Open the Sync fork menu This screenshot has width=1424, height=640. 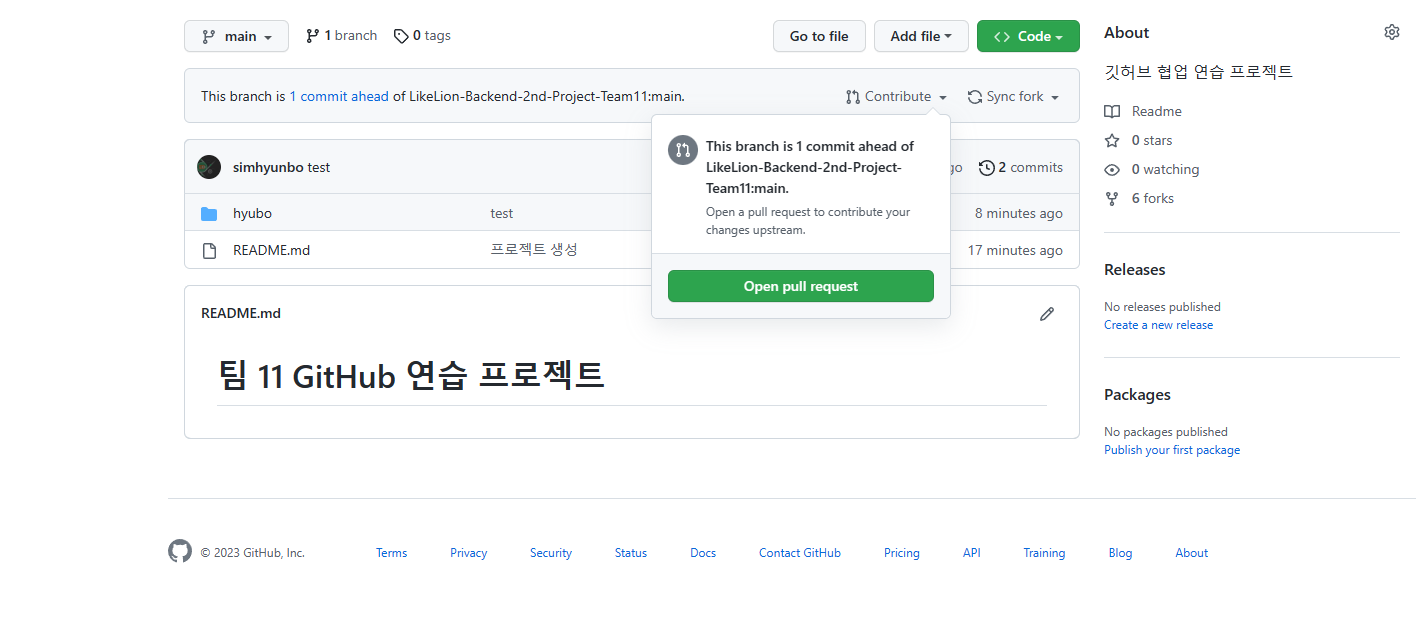click(x=1013, y=96)
